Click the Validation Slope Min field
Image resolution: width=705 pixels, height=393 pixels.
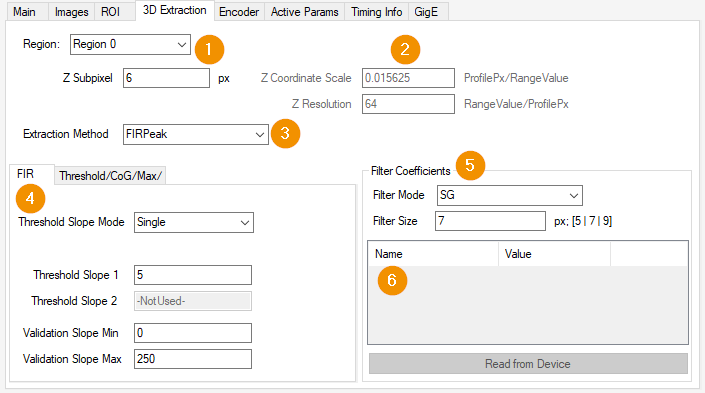click(193, 333)
